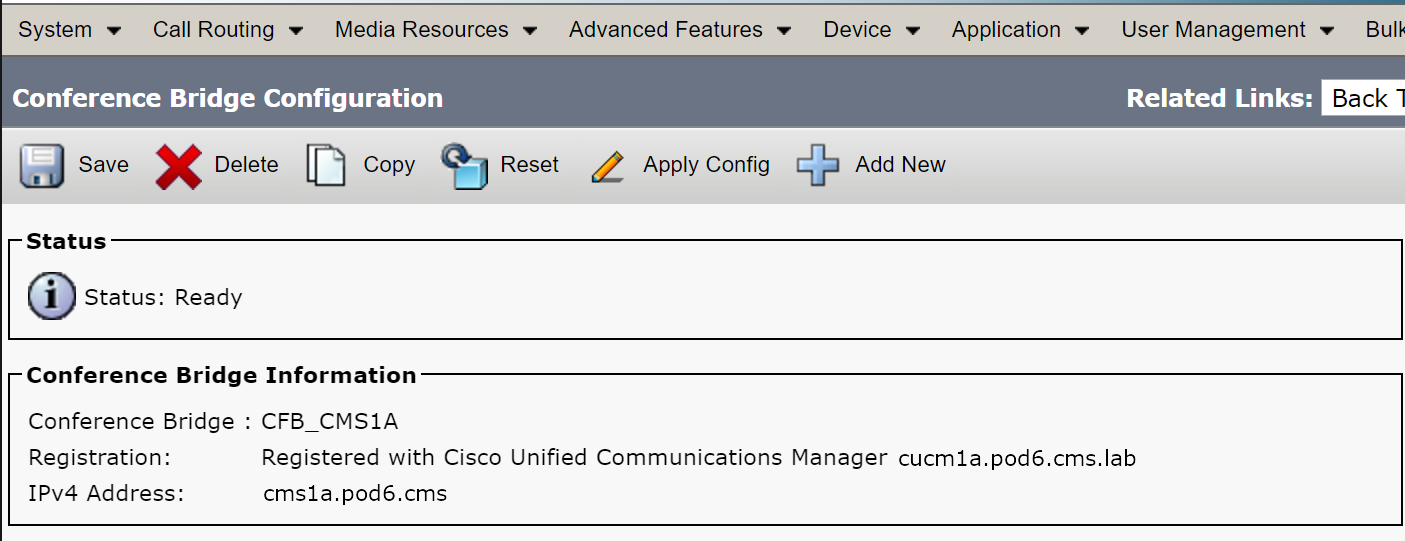1405x541 pixels.
Task: Expand the User Management dropdown arrow
Action: [x=1327, y=32]
